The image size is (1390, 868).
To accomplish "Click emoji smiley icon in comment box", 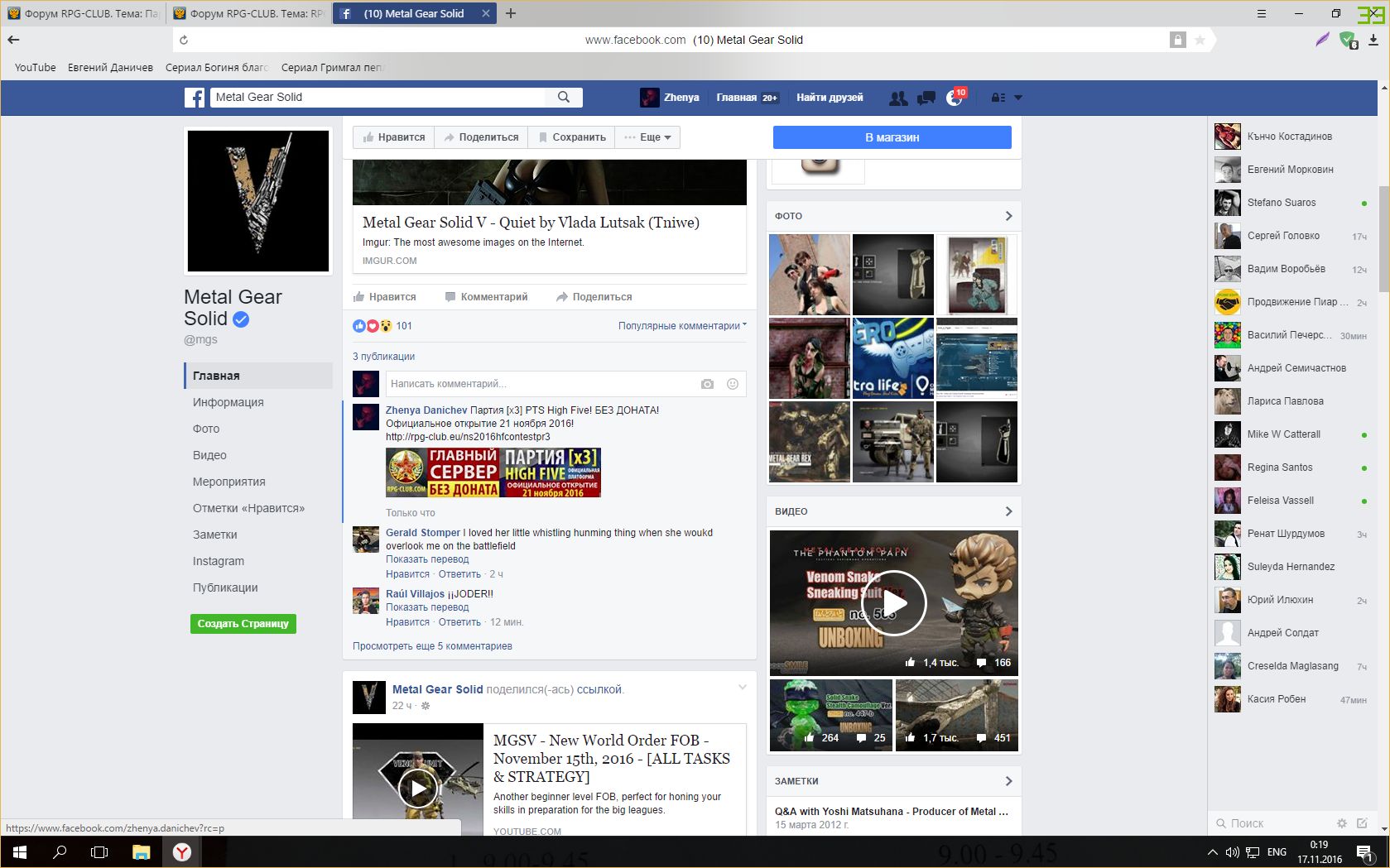I will coord(733,384).
